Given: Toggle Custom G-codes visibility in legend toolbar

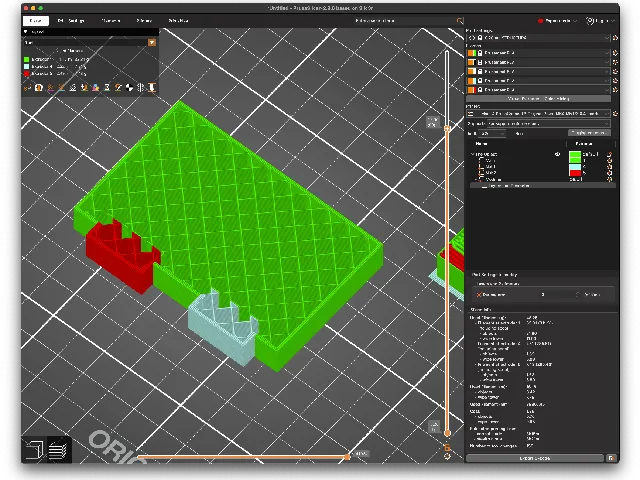Looking at the screenshot, I should click(118, 87).
